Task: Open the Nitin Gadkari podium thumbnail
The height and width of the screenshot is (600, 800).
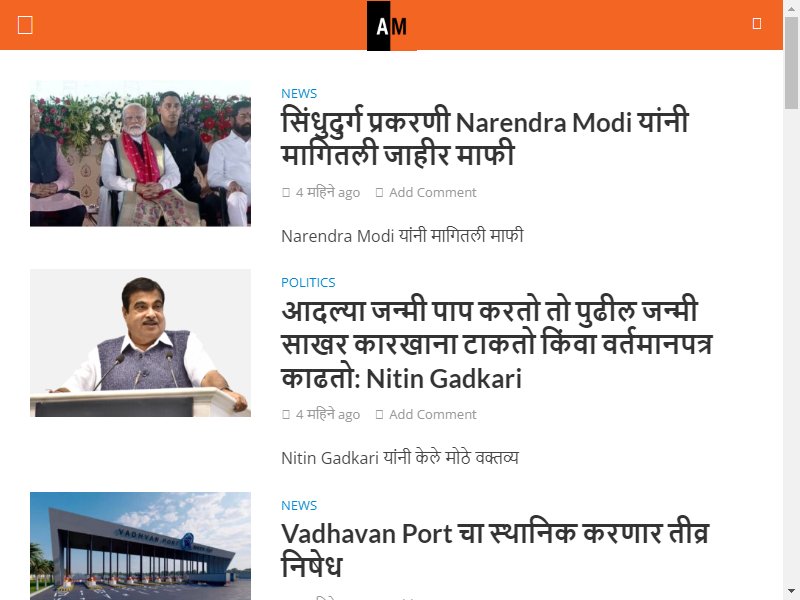Action: click(x=140, y=343)
